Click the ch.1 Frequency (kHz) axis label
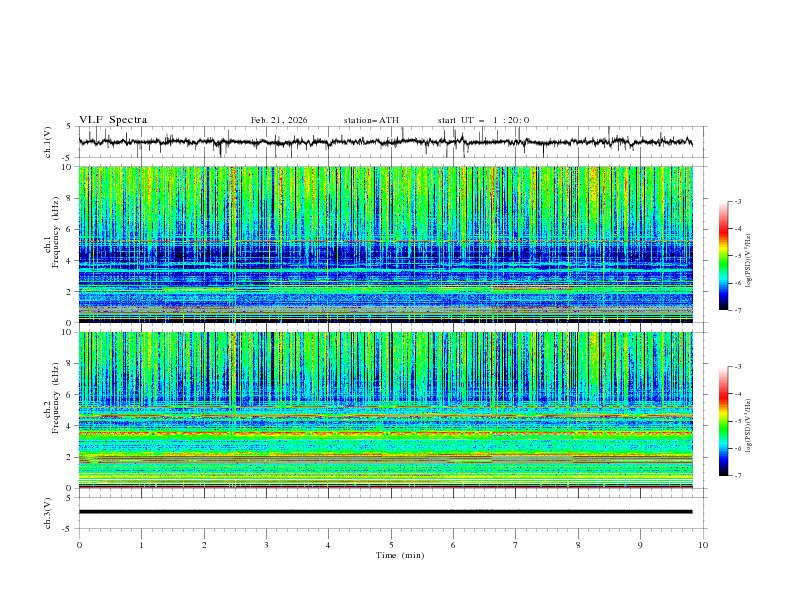Screen dimensions: 792x612 tap(52, 233)
